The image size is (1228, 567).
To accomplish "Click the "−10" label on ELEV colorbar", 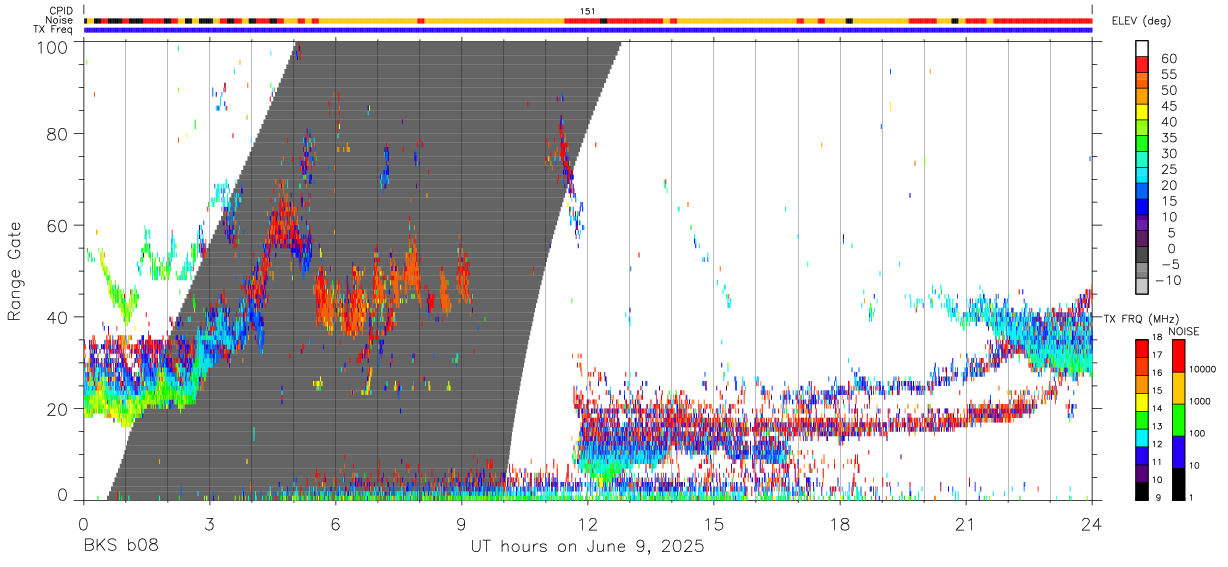I will pyautogui.click(x=1168, y=281).
